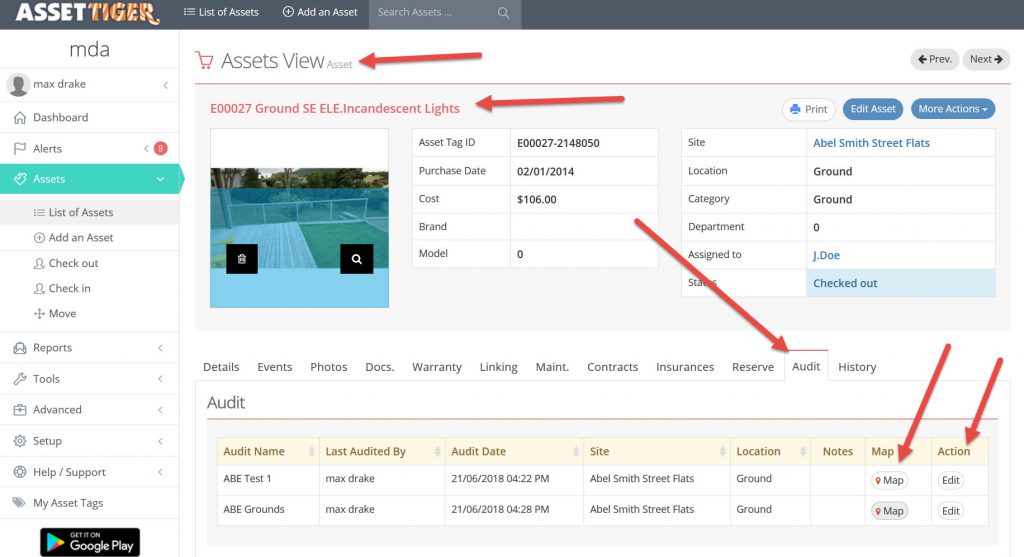The image size is (1024, 557).
Task: Collapse the Assets sidebar section
Action: (x=159, y=179)
